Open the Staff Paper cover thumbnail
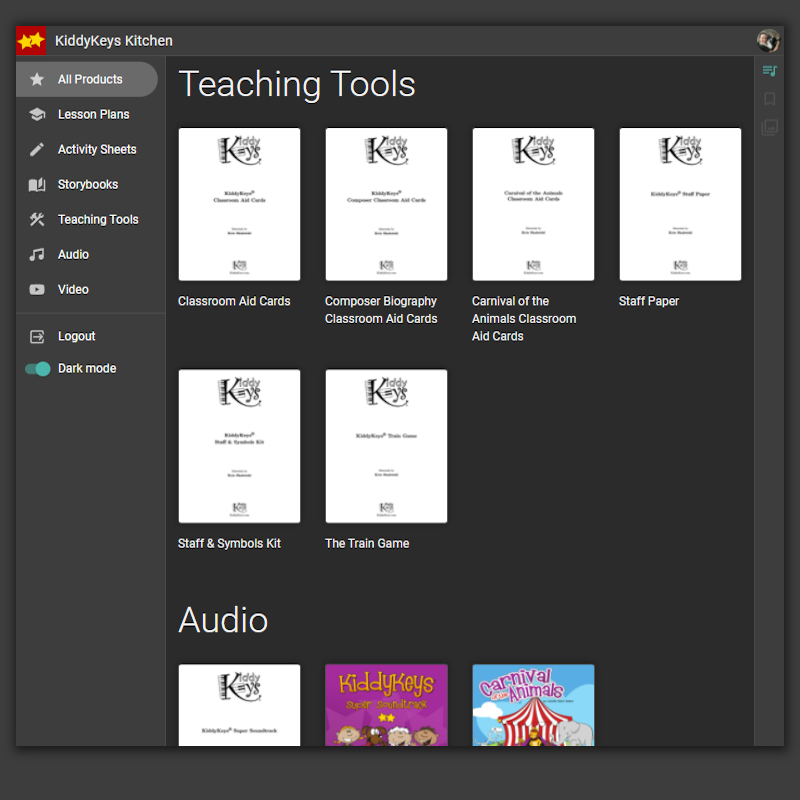 click(680, 204)
